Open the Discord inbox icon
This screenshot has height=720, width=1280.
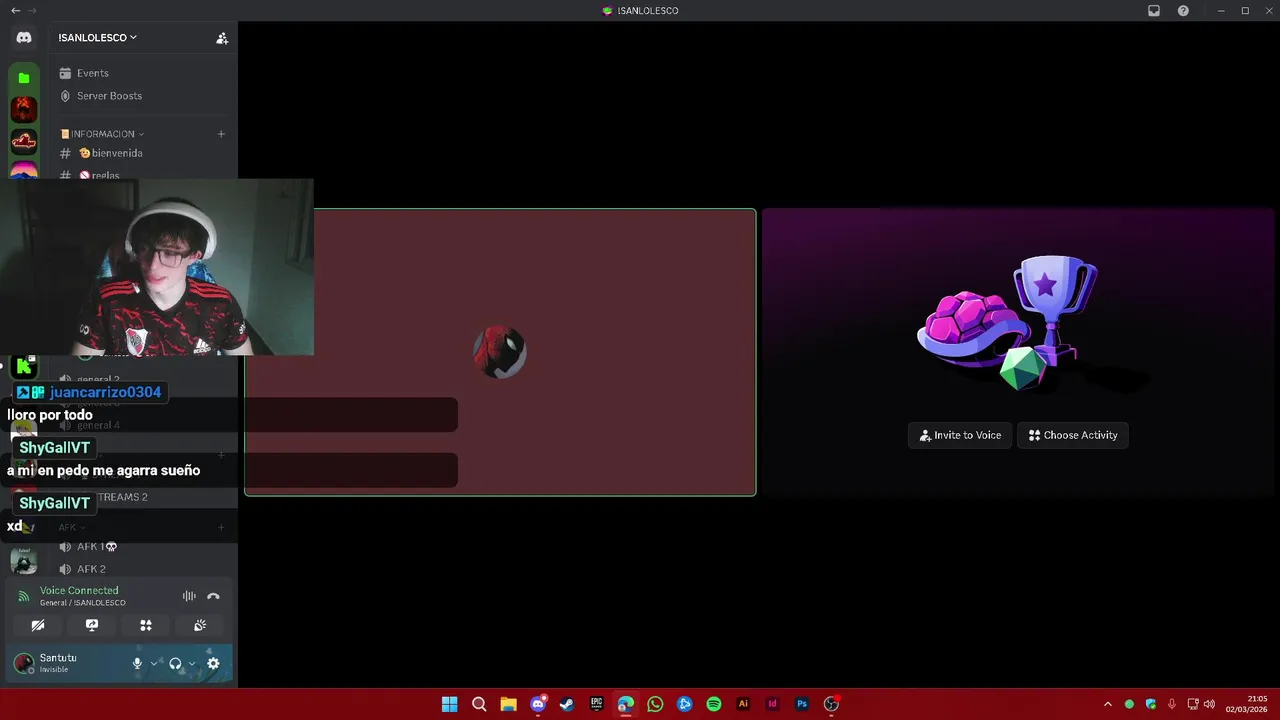(x=1154, y=11)
